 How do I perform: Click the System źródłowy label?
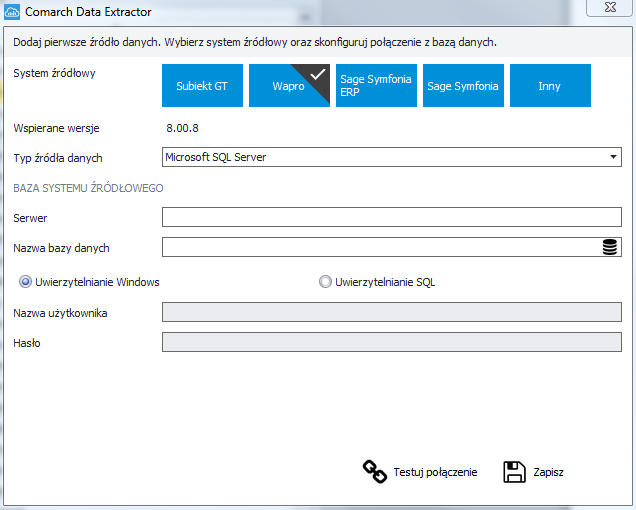tap(54, 73)
